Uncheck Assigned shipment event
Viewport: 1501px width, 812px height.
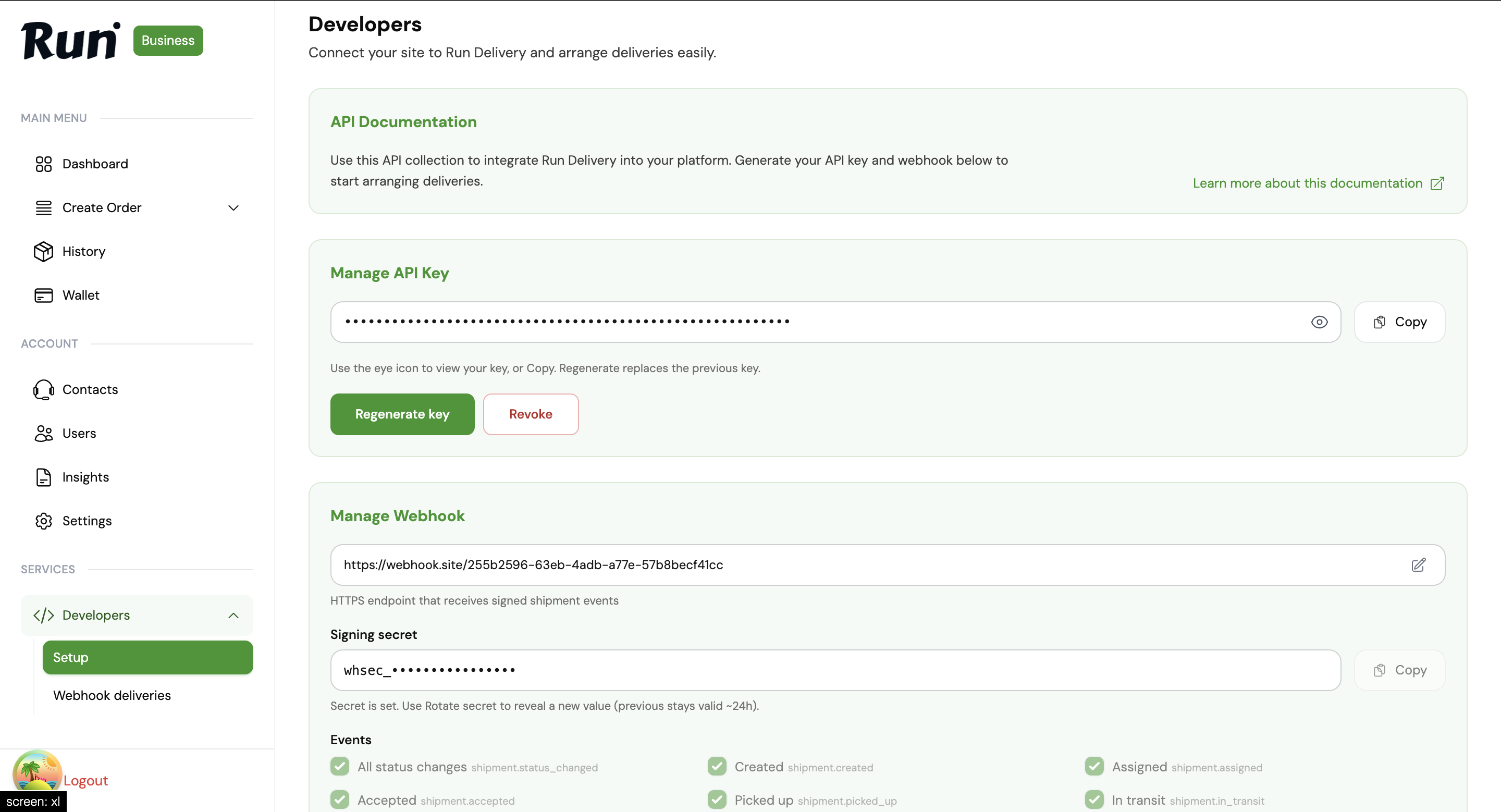coord(1094,767)
